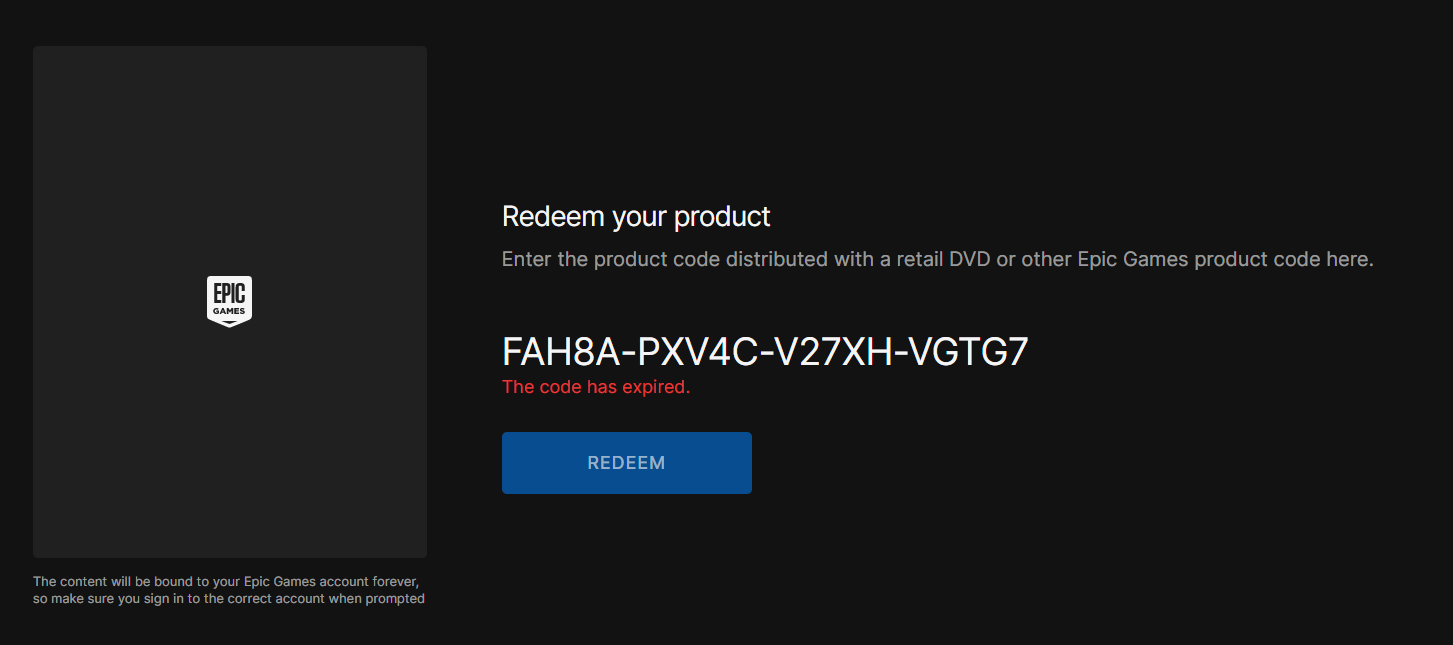
Task: Click the 'EPIC' lettering inside the logo
Action: tap(229, 293)
